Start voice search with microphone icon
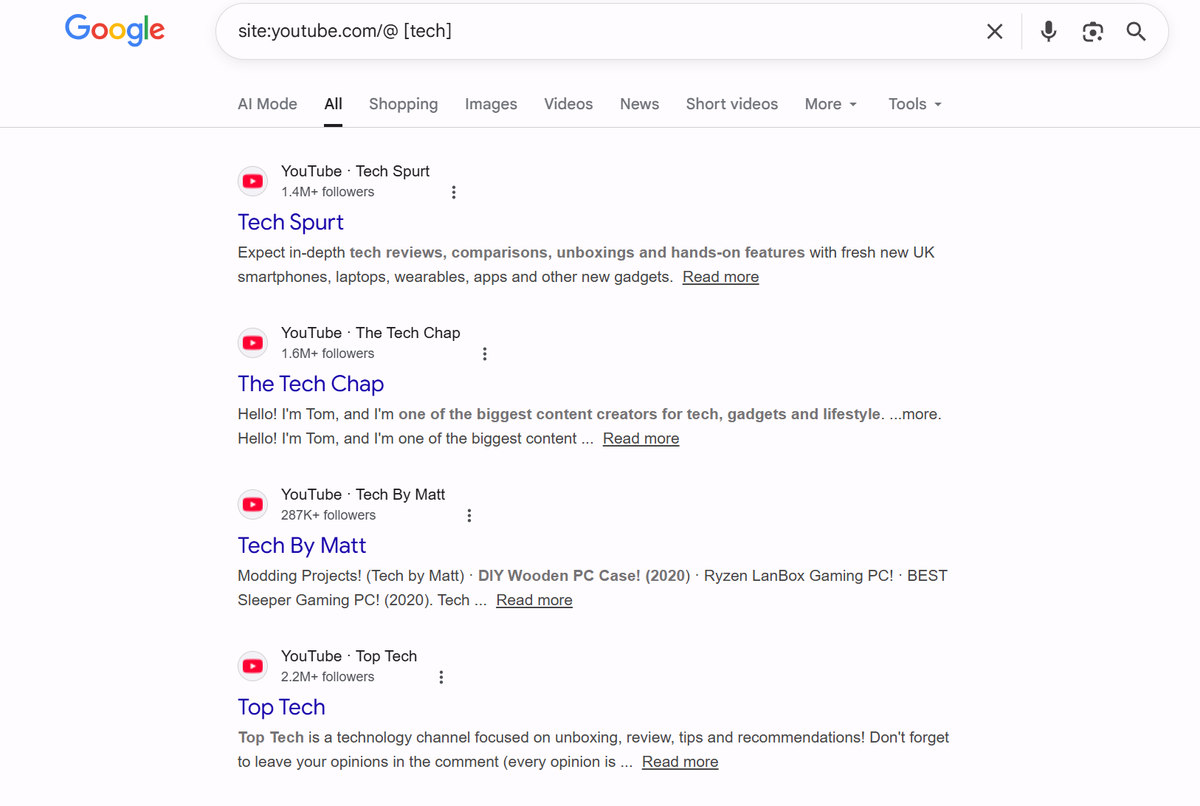The height and width of the screenshot is (806, 1200). 1048,31
